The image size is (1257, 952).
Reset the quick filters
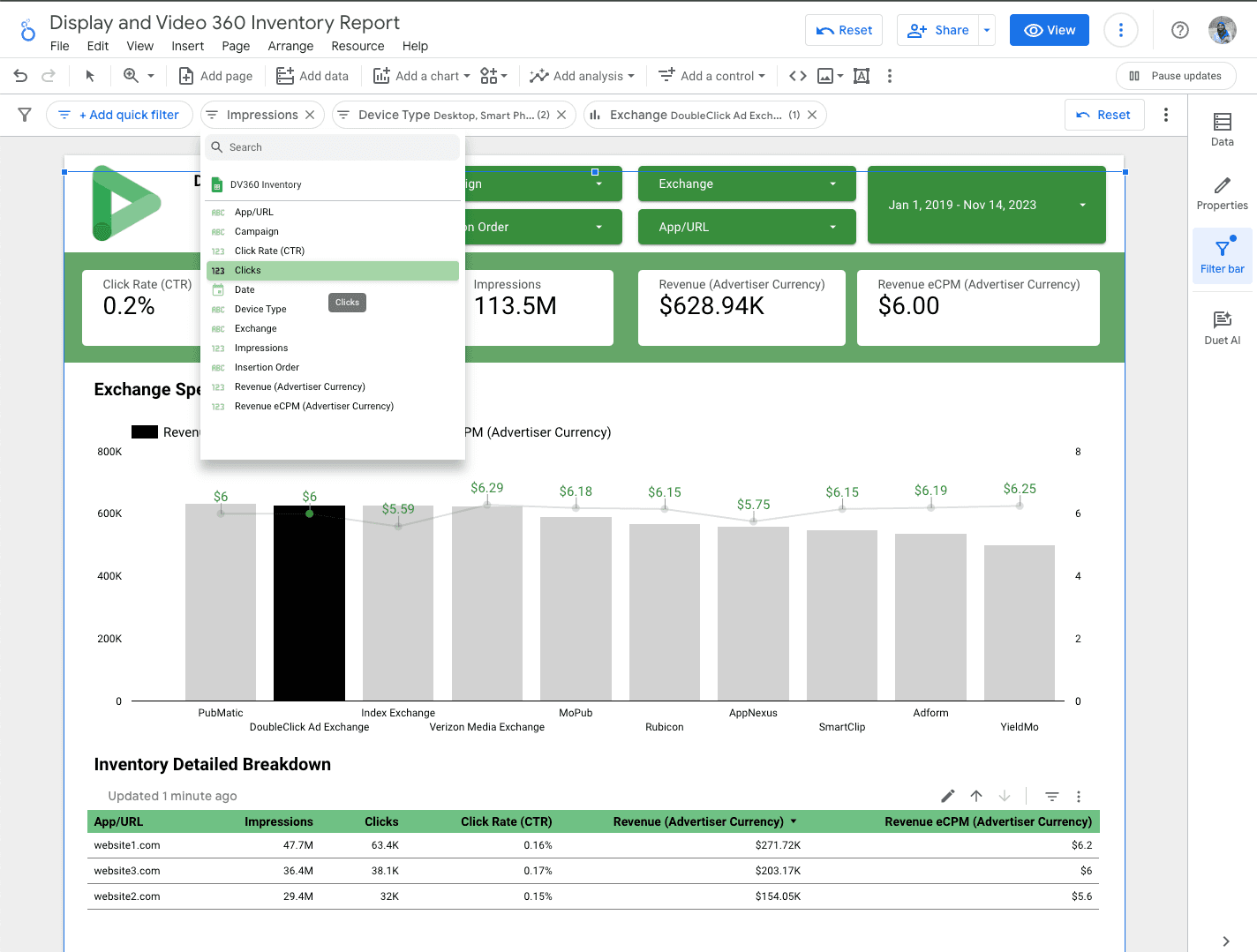pyautogui.click(x=1103, y=115)
